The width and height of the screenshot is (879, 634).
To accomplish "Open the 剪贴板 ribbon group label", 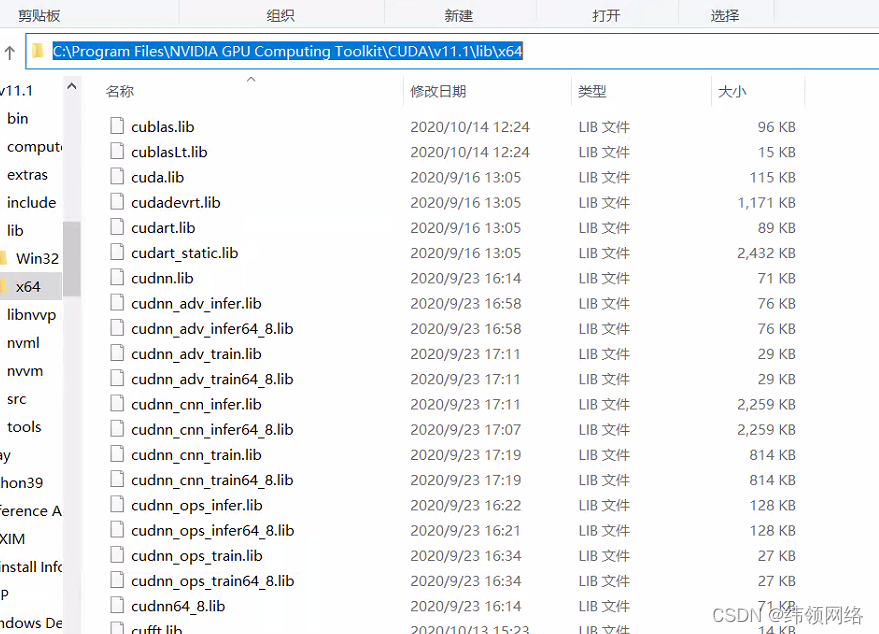I will (x=39, y=16).
